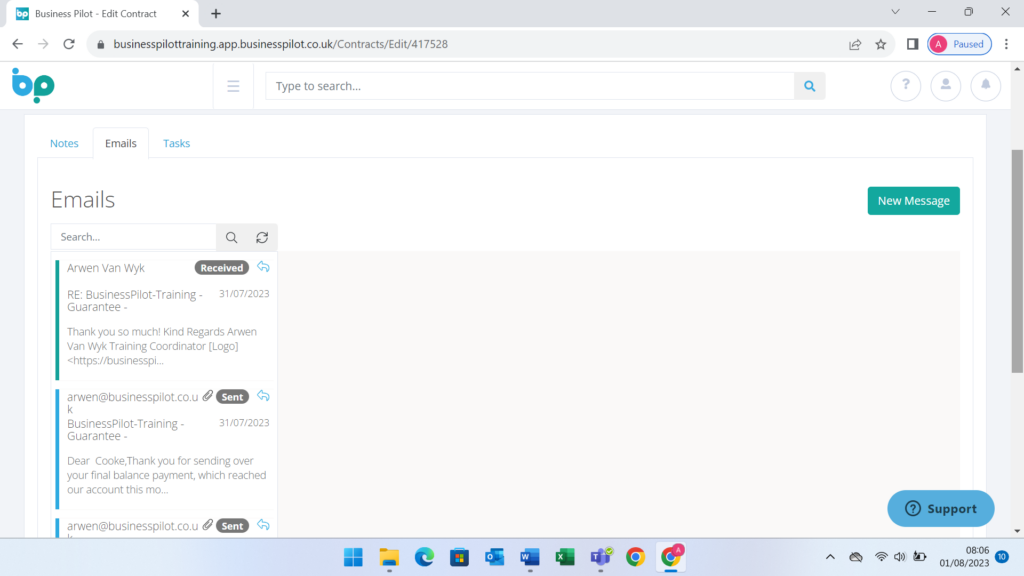Click the email list search icon
Screen dimensions: 1024x576
pos(231,237)
